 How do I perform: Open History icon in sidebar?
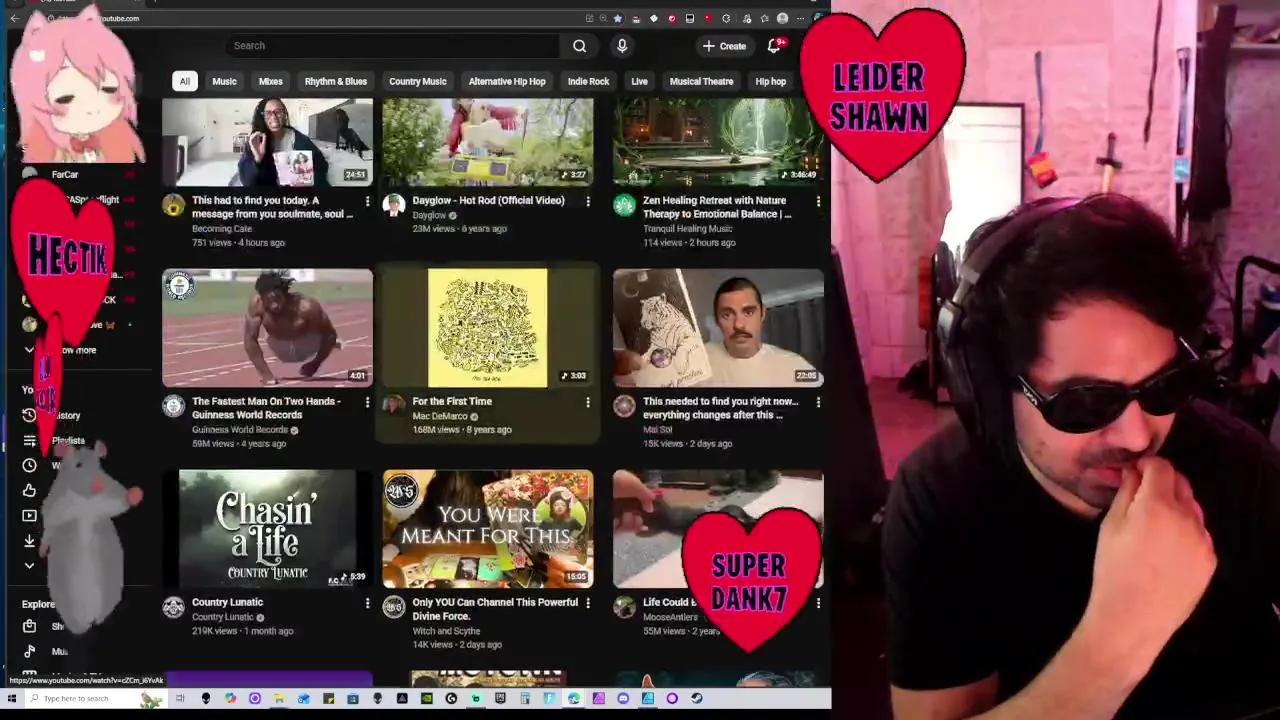[29, 415]
